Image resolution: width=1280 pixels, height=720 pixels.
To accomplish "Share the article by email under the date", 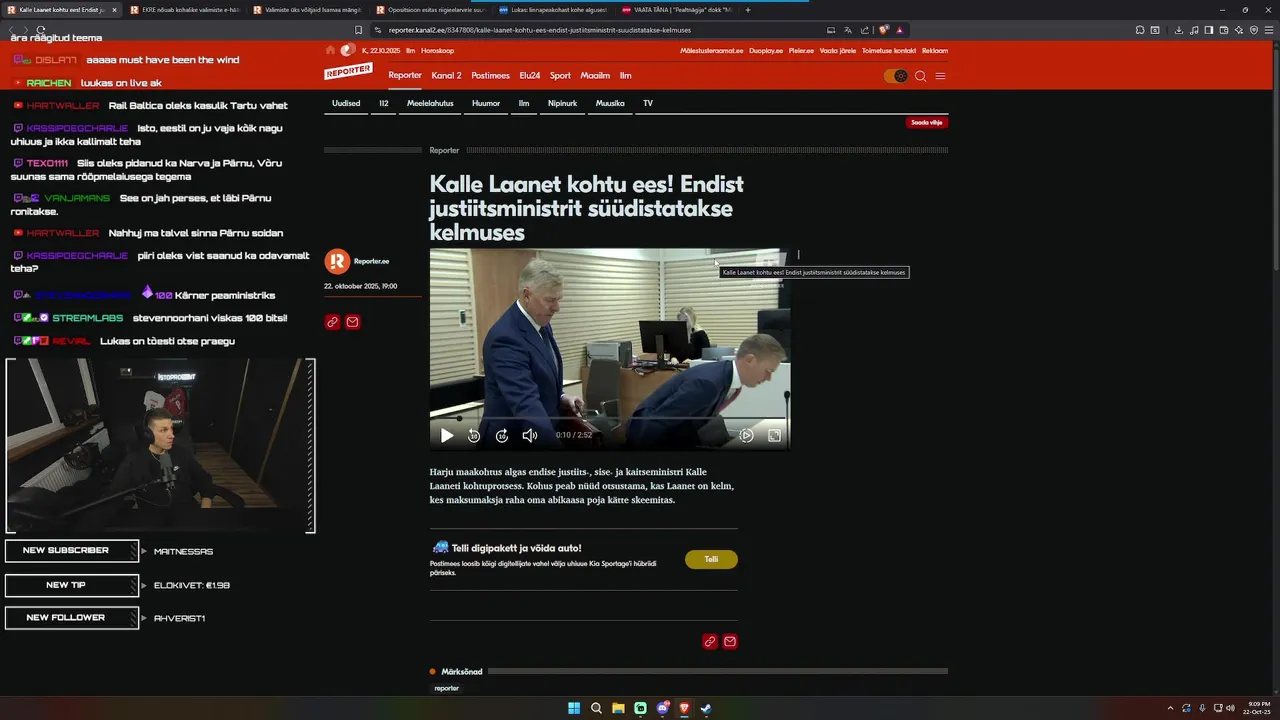I will pos(352,322).
